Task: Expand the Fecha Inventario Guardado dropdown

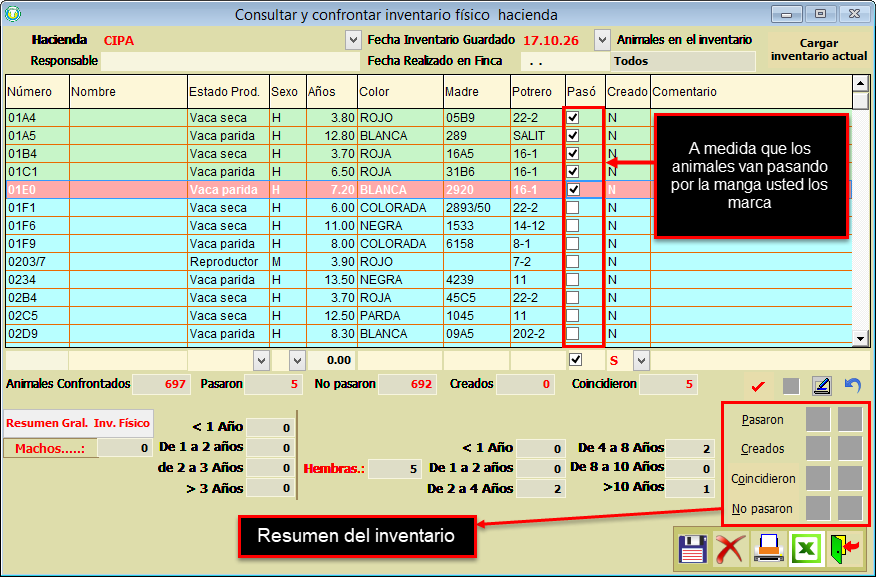Action: click(602, 40)
